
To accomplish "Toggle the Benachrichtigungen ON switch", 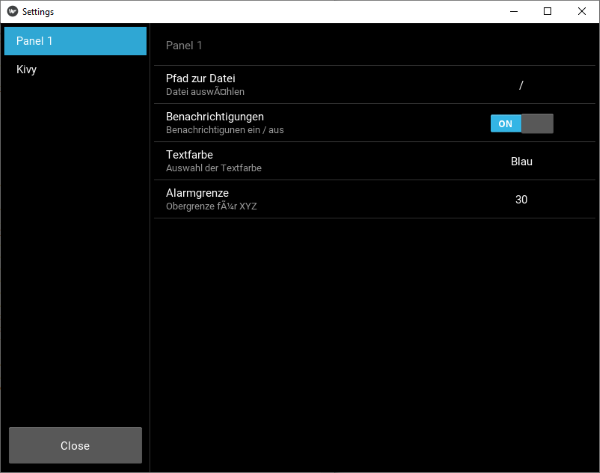I will pyautogui.click(x=522, y=124).
